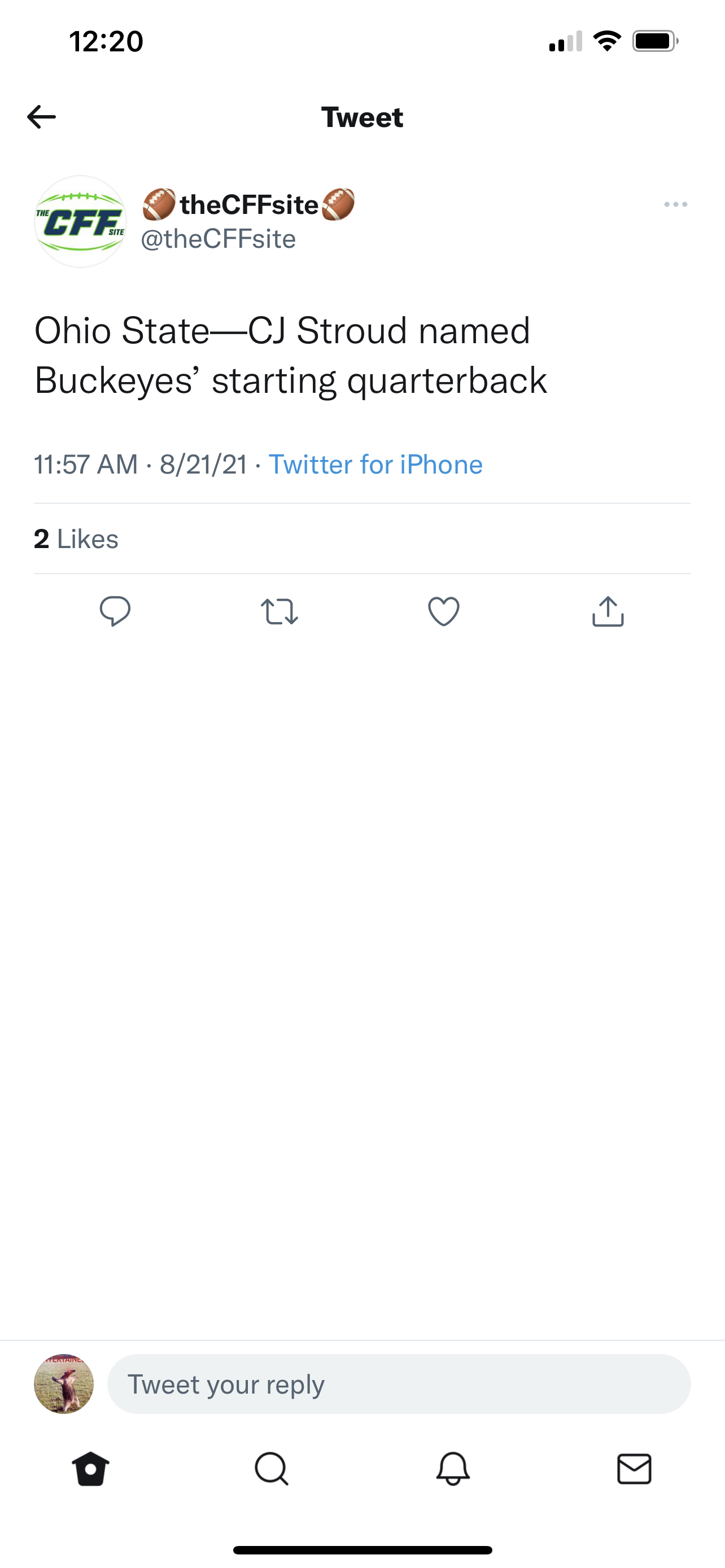Tap the battery status icon
The image size is (725, 1568).
tap(655, 41)
